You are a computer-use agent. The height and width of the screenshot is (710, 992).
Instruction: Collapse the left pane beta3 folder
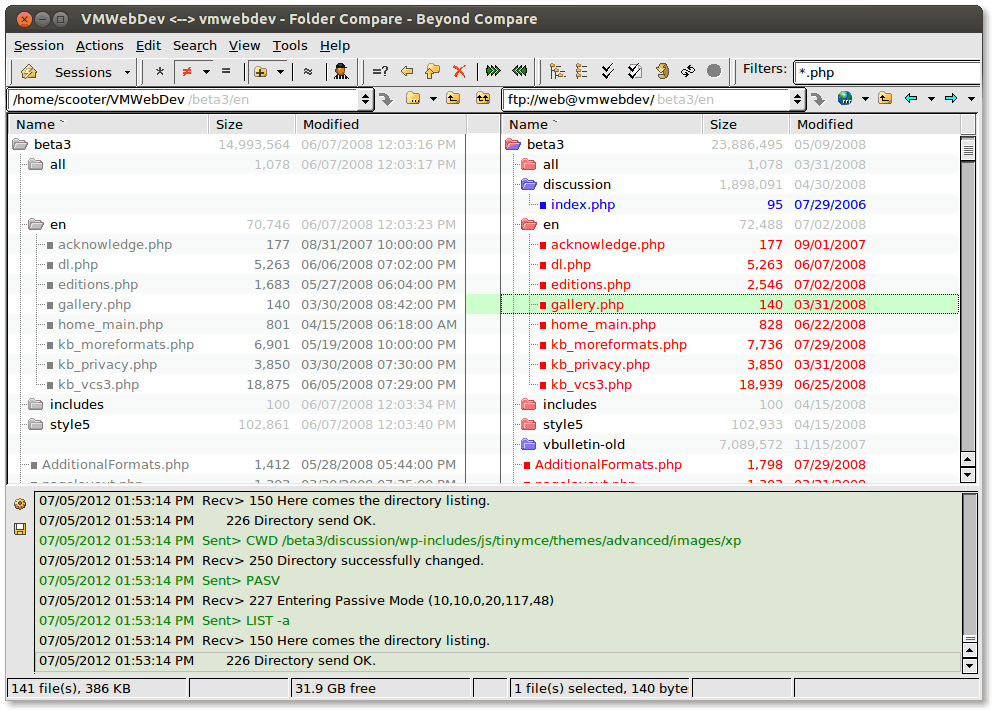tap(20, 145)
